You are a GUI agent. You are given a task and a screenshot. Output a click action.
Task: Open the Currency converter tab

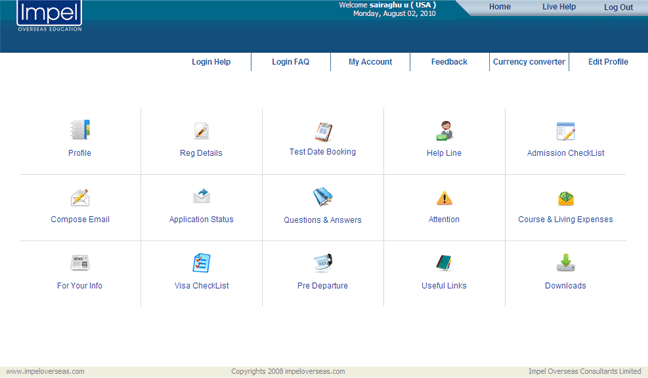click(x=529, y=62)
